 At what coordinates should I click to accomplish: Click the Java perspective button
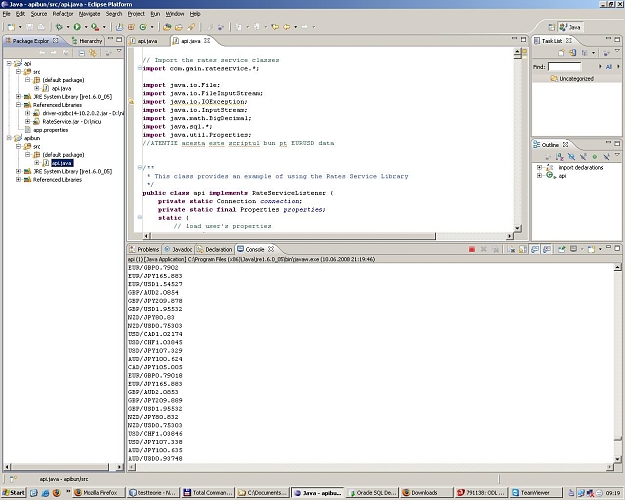[x=570, y=27]
